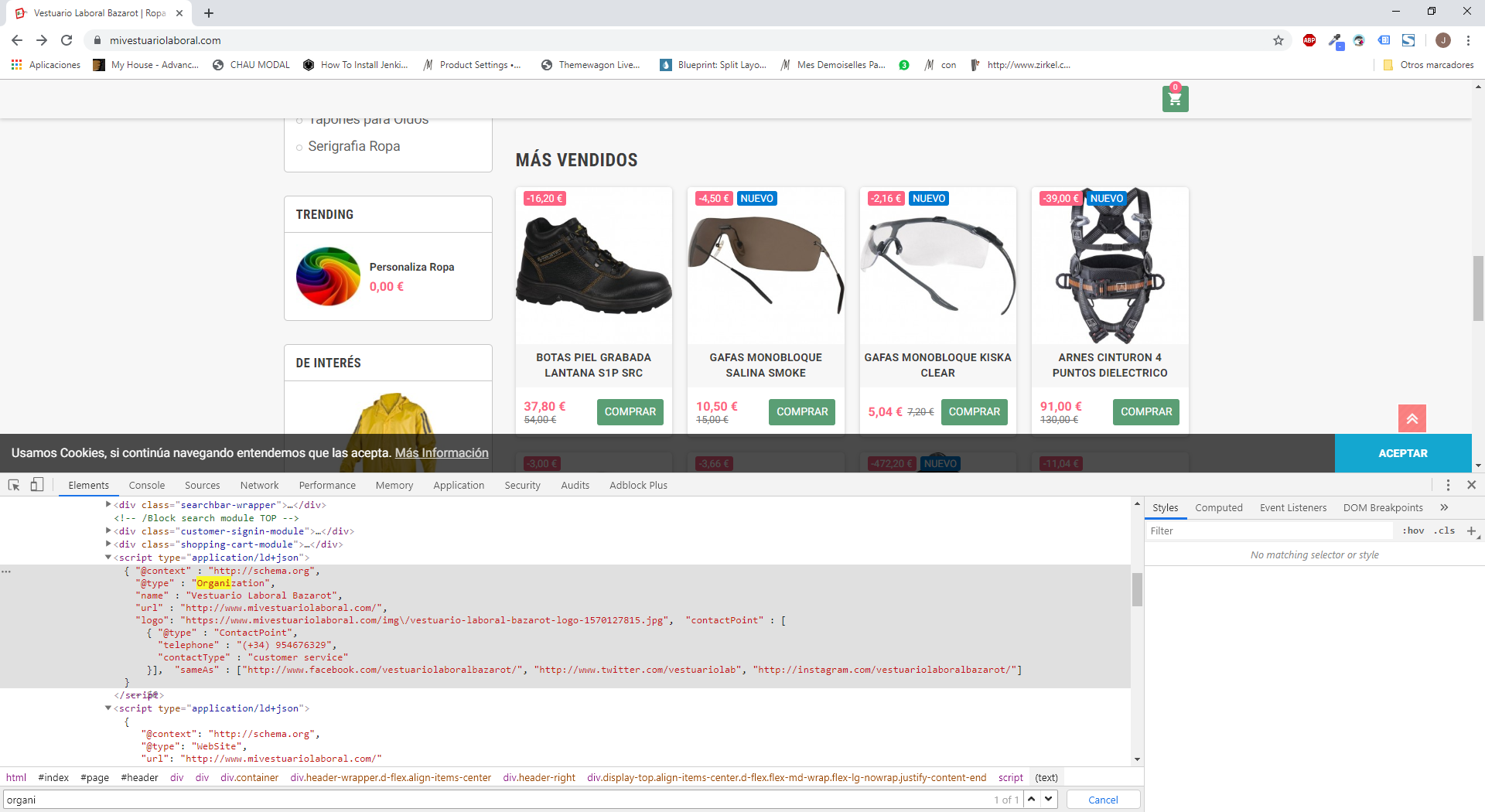Screen dimensions: 1485x812
Task: Close the Vestuario Laboral Bazarot tab
Action: coord(179,13)
